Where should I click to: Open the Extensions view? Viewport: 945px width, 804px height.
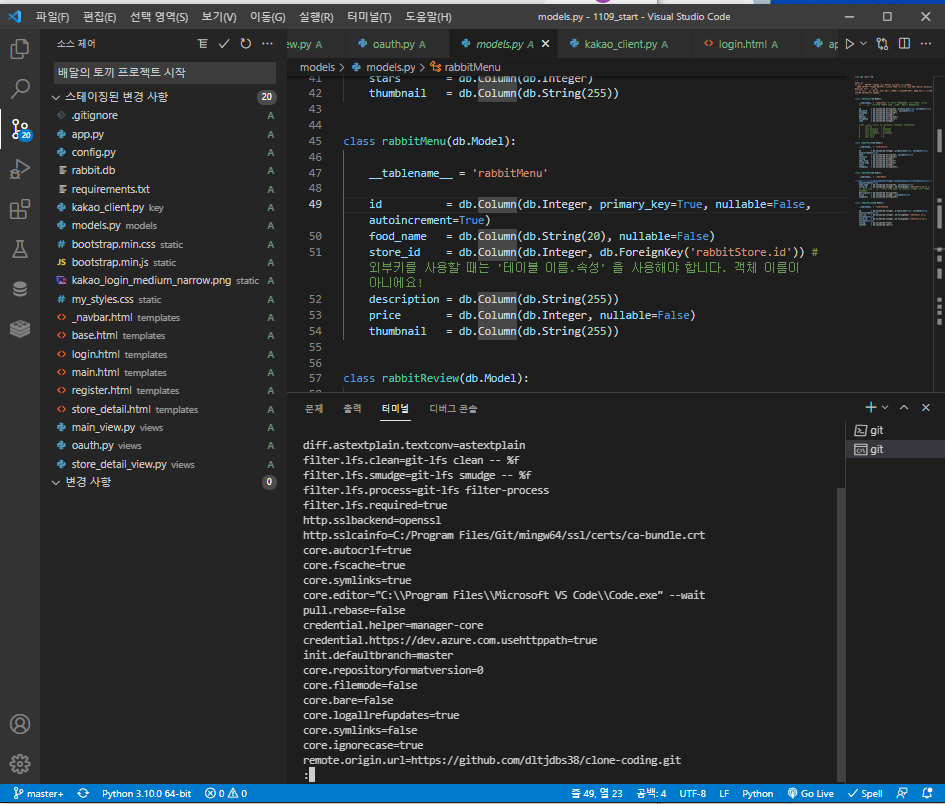(x=20, y=209)
